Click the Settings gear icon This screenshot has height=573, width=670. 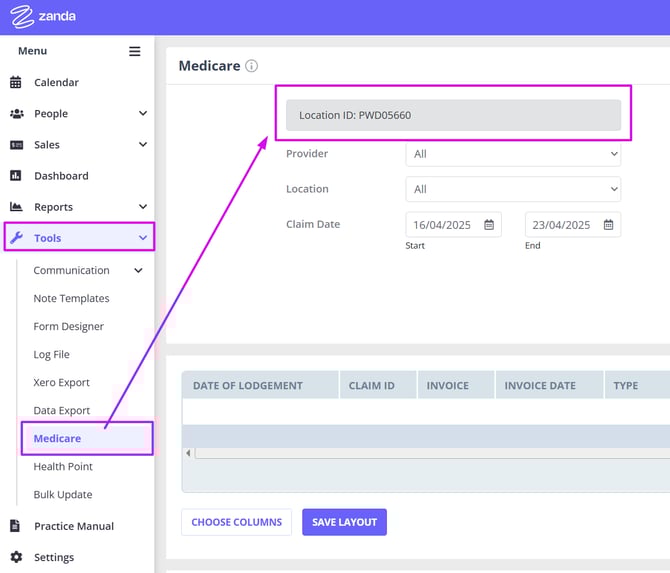coord(16,557)
